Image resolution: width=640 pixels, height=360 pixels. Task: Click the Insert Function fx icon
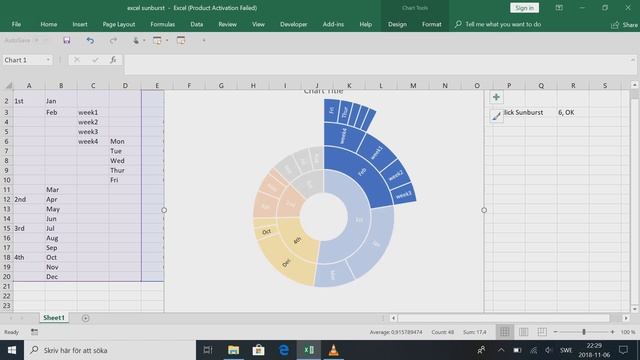113,60
